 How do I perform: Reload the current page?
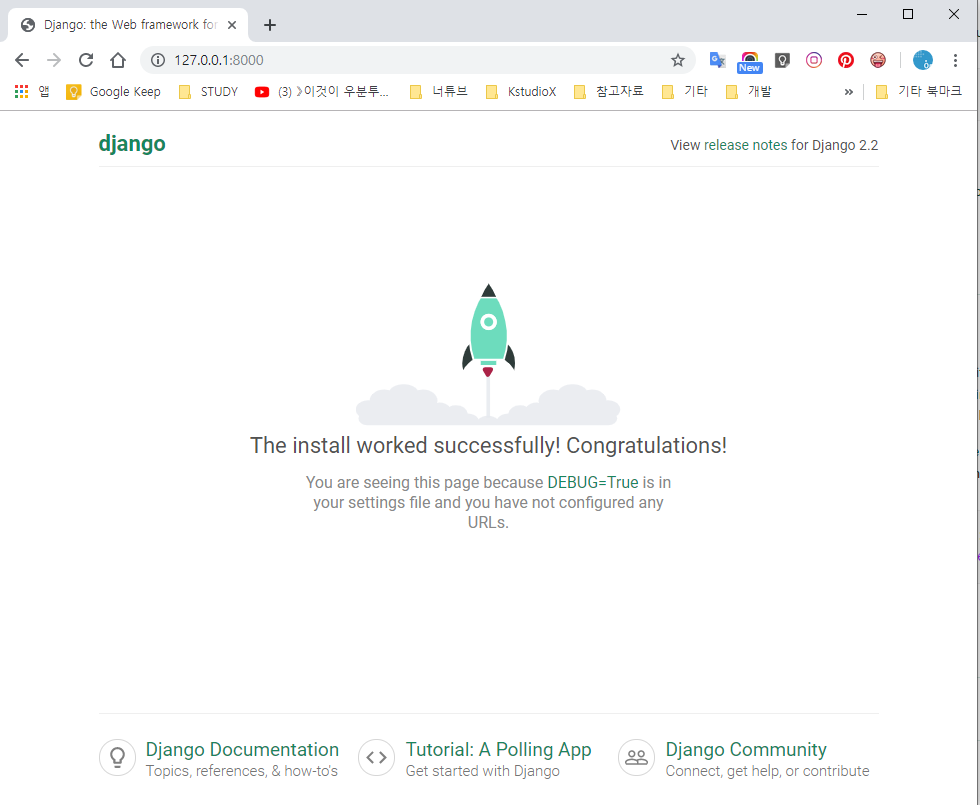coord(86,60)
